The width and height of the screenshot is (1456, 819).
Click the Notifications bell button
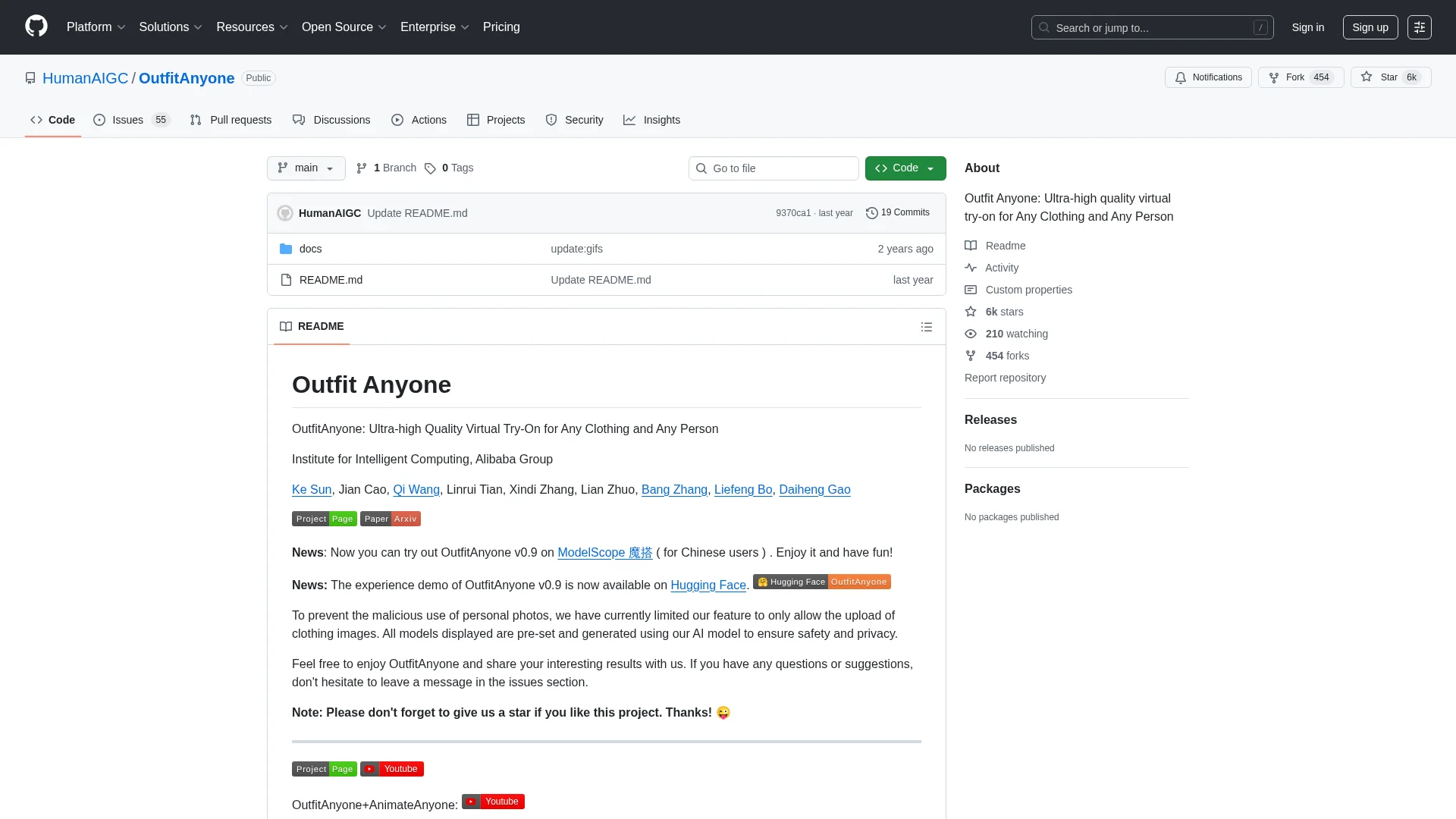(x=1207, y=77)
